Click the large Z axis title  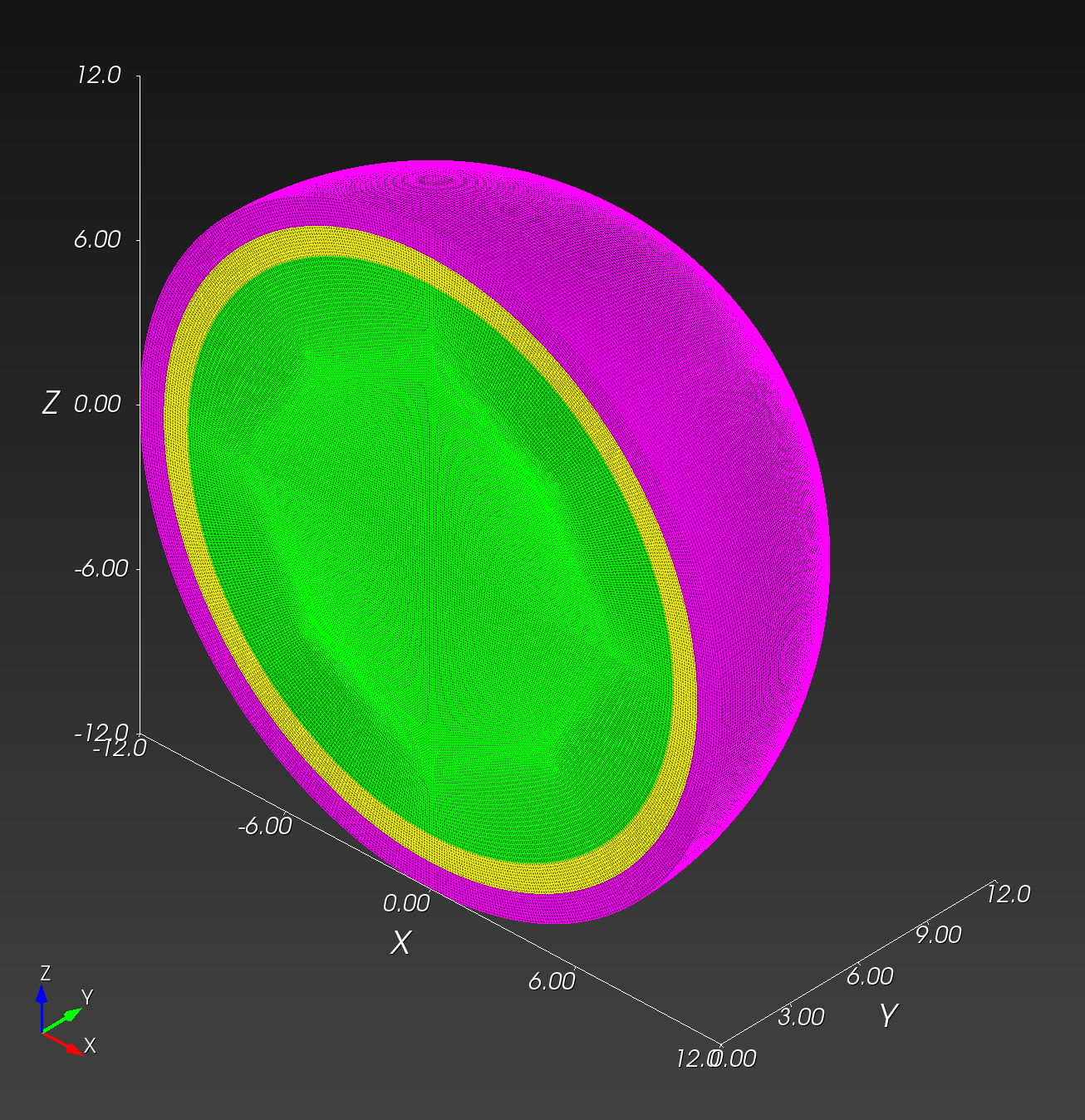point(51,404)
